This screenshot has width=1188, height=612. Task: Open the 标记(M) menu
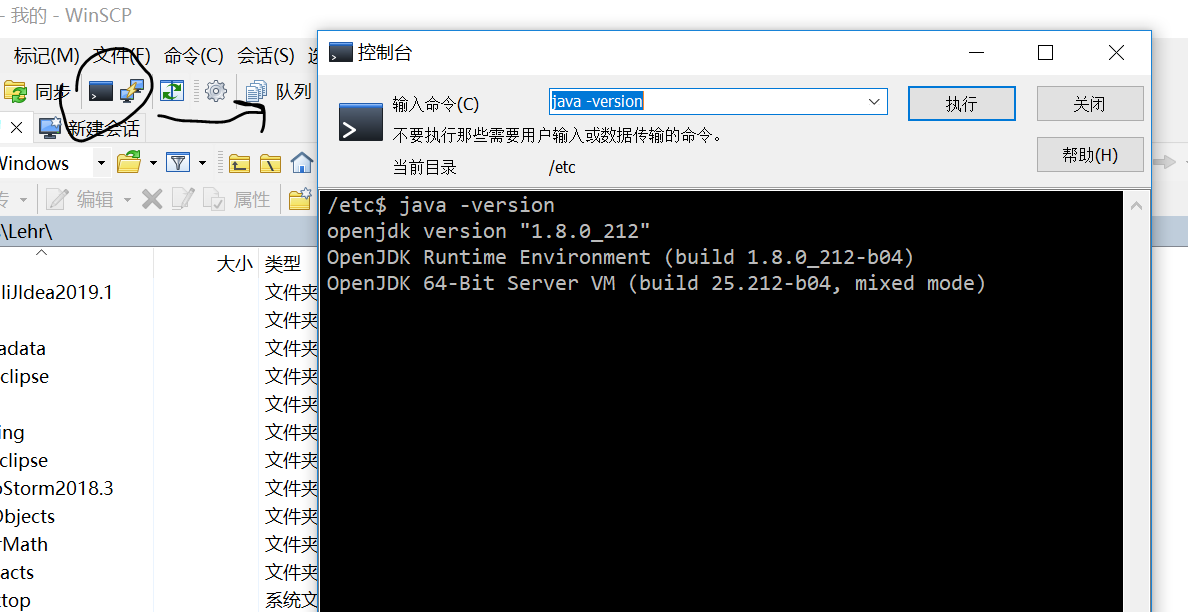tap(46, 55)
